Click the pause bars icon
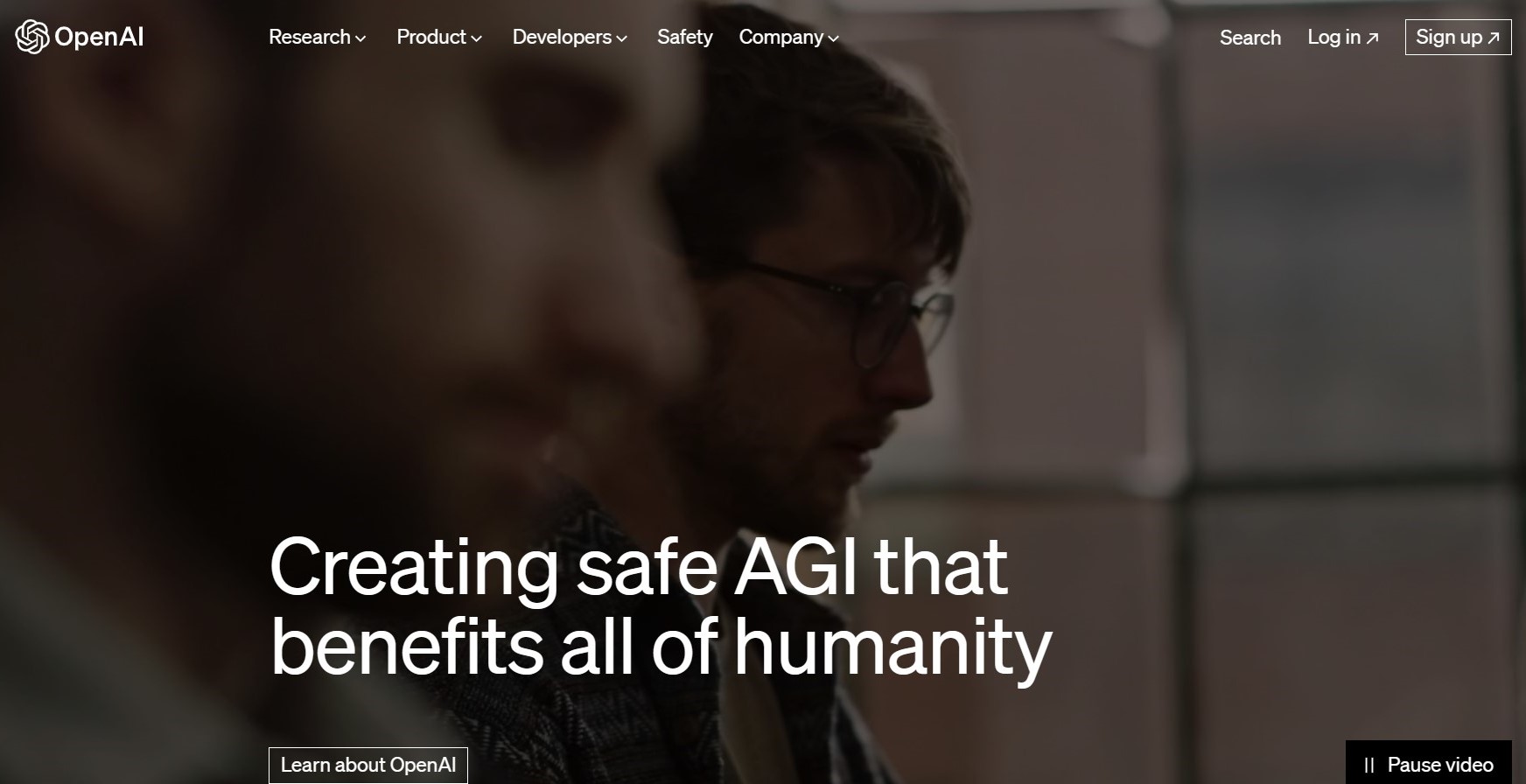 (1369, 766)
